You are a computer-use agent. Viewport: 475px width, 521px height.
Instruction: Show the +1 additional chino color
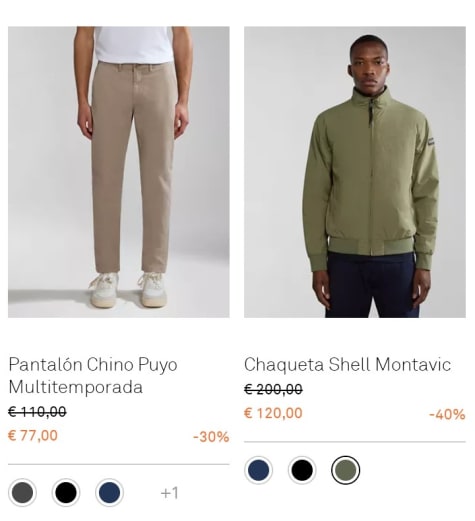[x=170, y=493]
